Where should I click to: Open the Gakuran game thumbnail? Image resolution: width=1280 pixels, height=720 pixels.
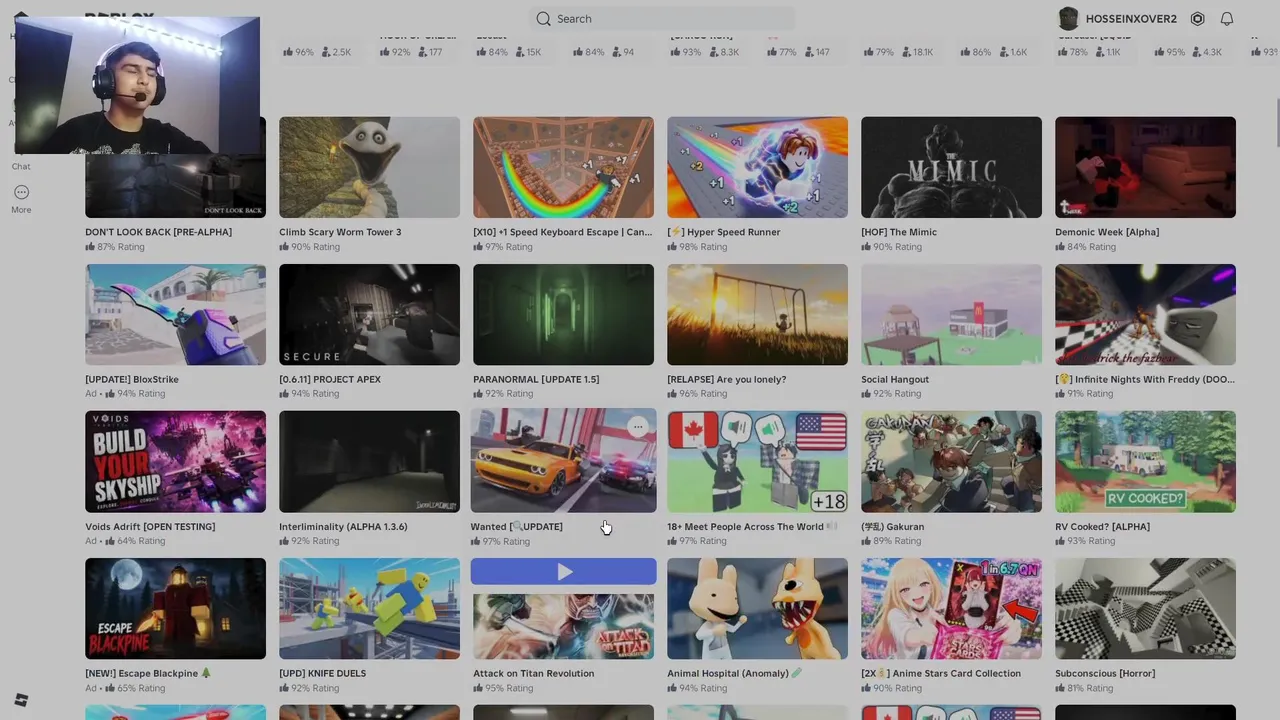coord(951,462)
